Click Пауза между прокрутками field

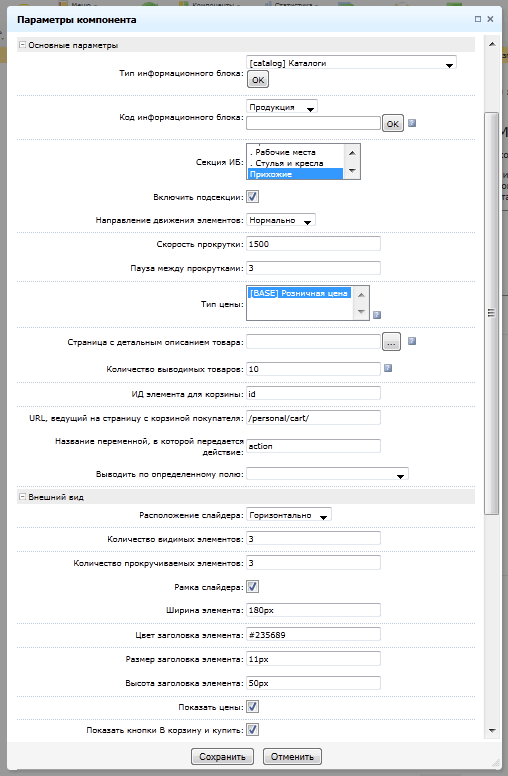coord(313,268)
